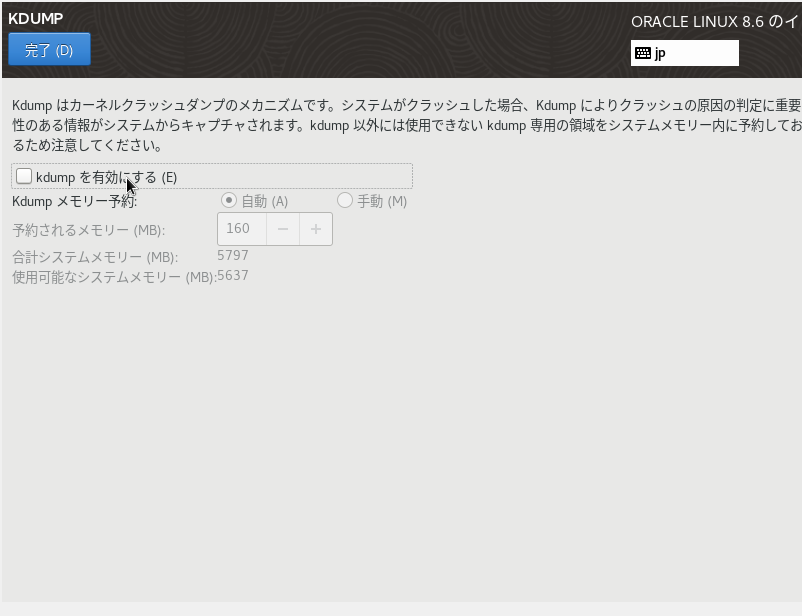
Task: Enable the kdump を有効にする checkbox
Action: tap(24, 177)
